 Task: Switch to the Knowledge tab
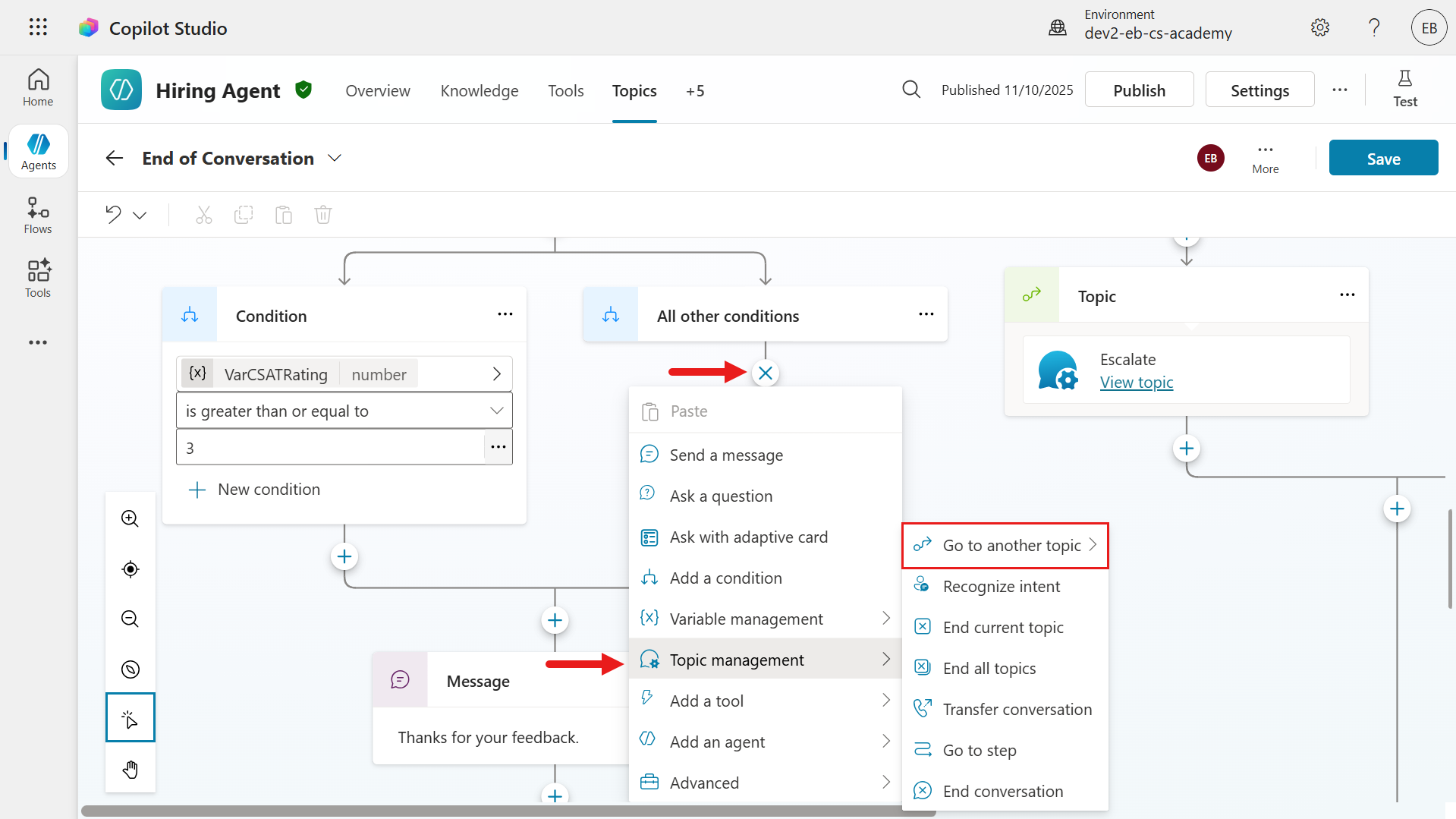[479, 90]
